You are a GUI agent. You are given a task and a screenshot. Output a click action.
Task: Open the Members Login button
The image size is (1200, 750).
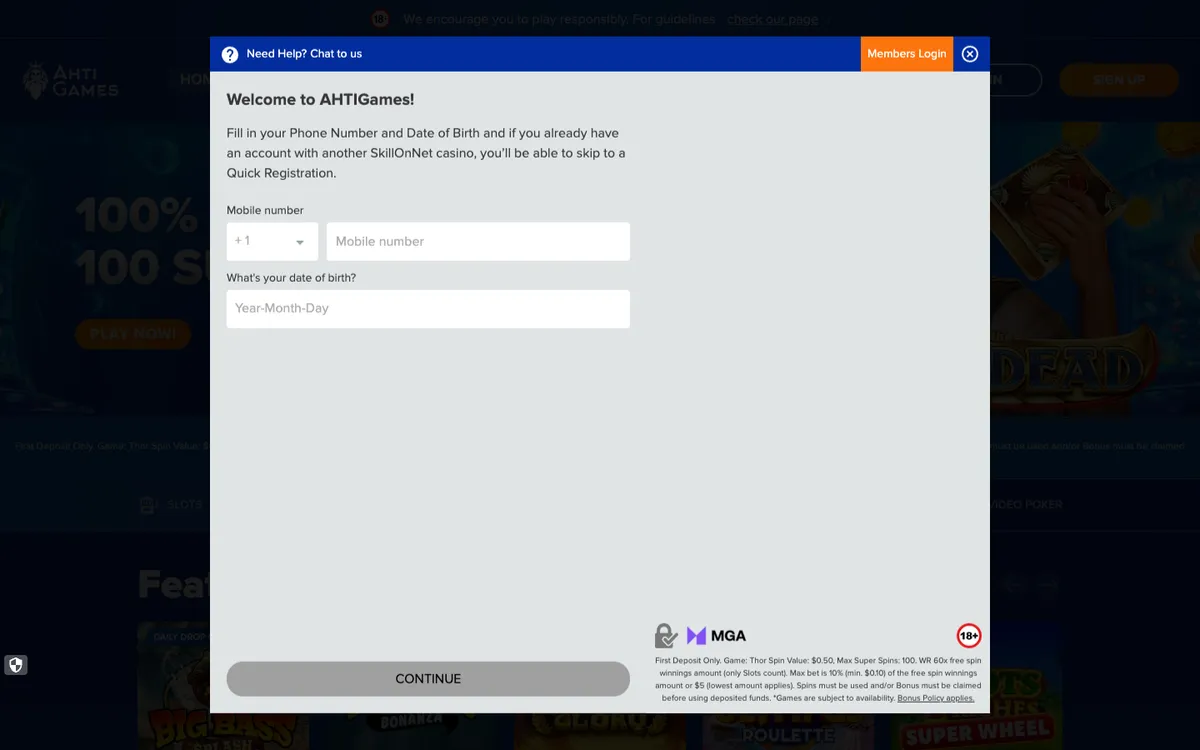pos(906,54)
